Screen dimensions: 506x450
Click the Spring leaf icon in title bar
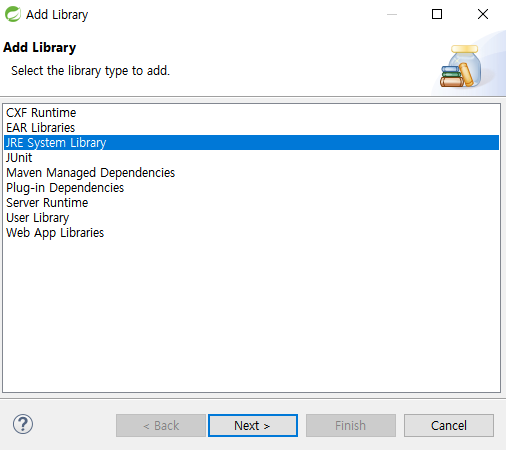(x=13, y=14)
